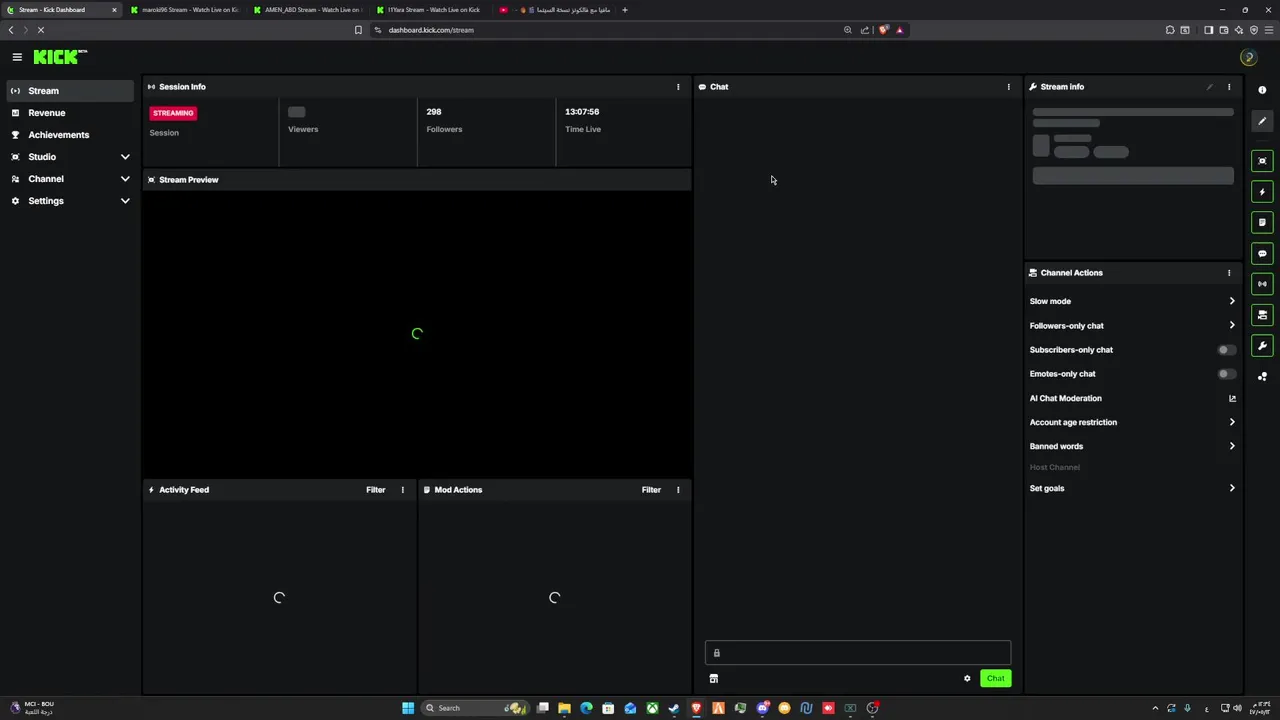1280x720 pixels.
Task: Click into the chat message input
Action: (x=858, y=653)
